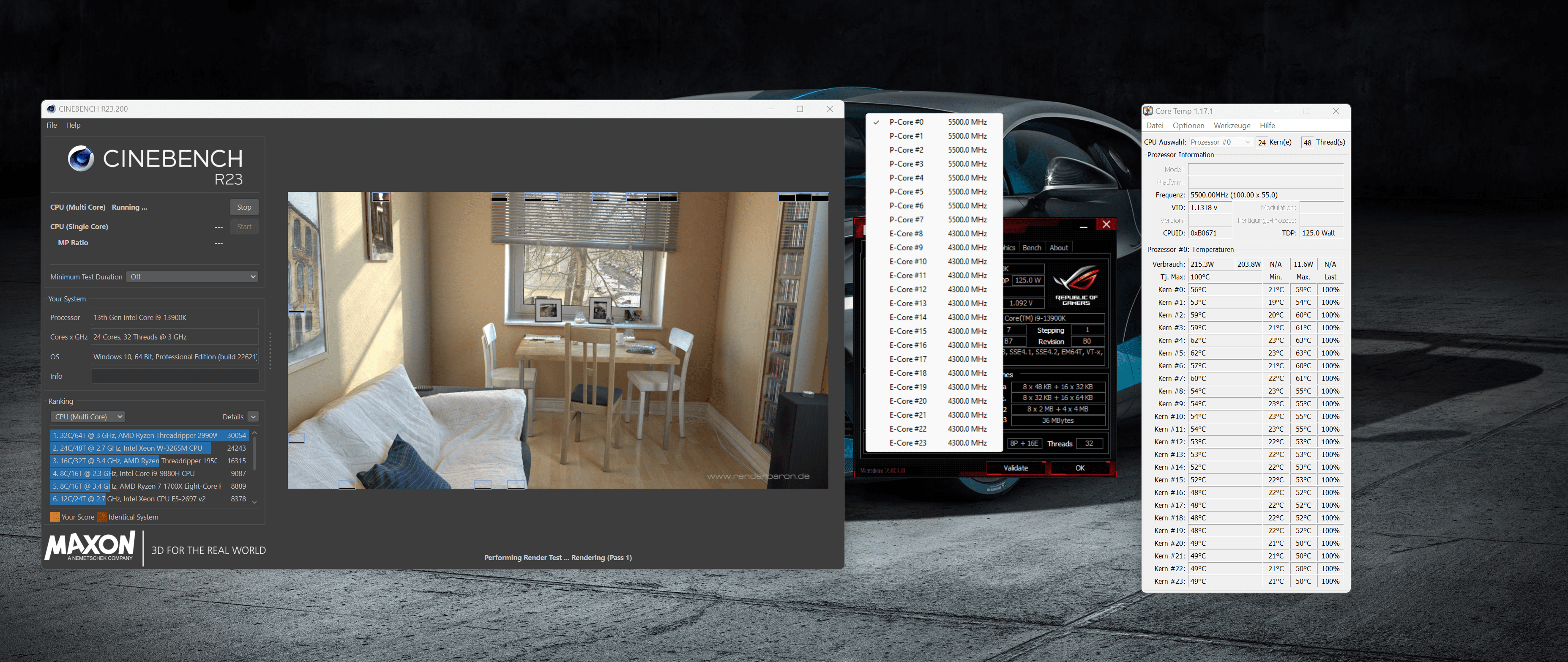Screen dimensions: 1568x662
Task: Select ranking entry Intel Core i9-9880H
Action: (x=149, y=474)
